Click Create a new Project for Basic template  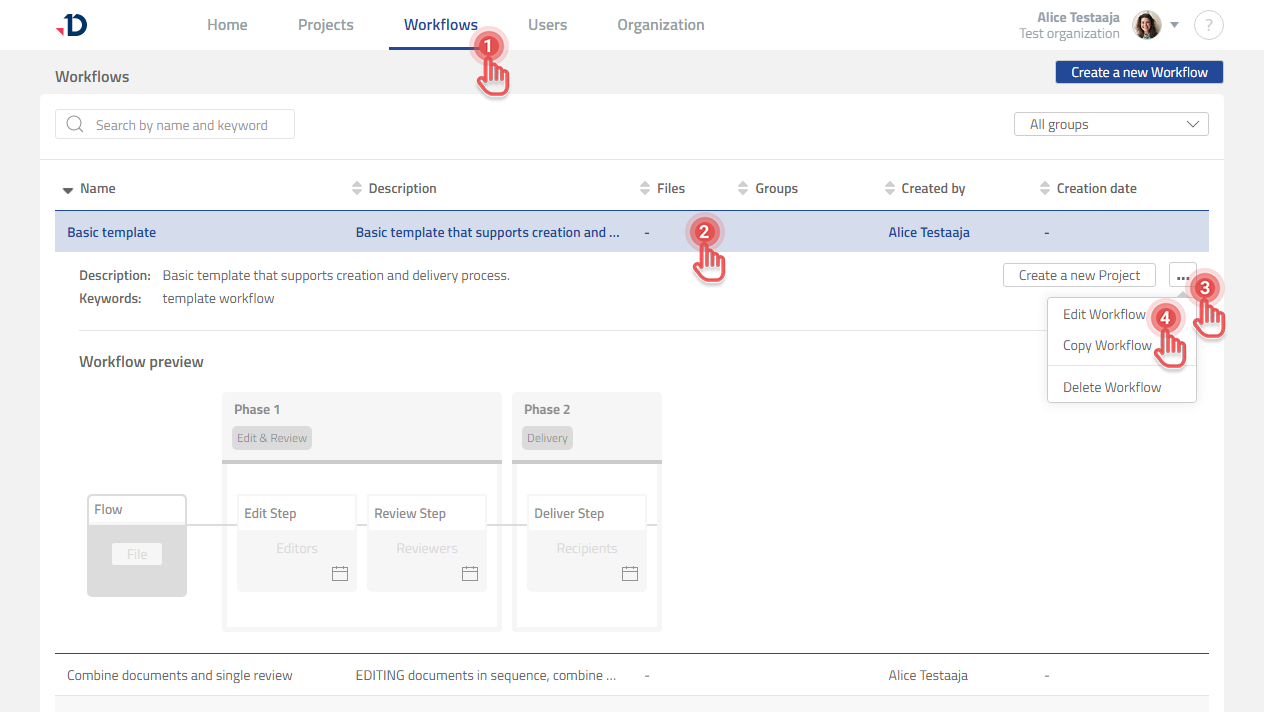[x=1079, y=275]
